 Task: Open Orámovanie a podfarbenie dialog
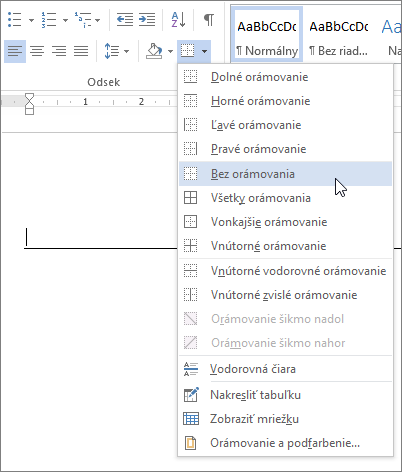285,443
